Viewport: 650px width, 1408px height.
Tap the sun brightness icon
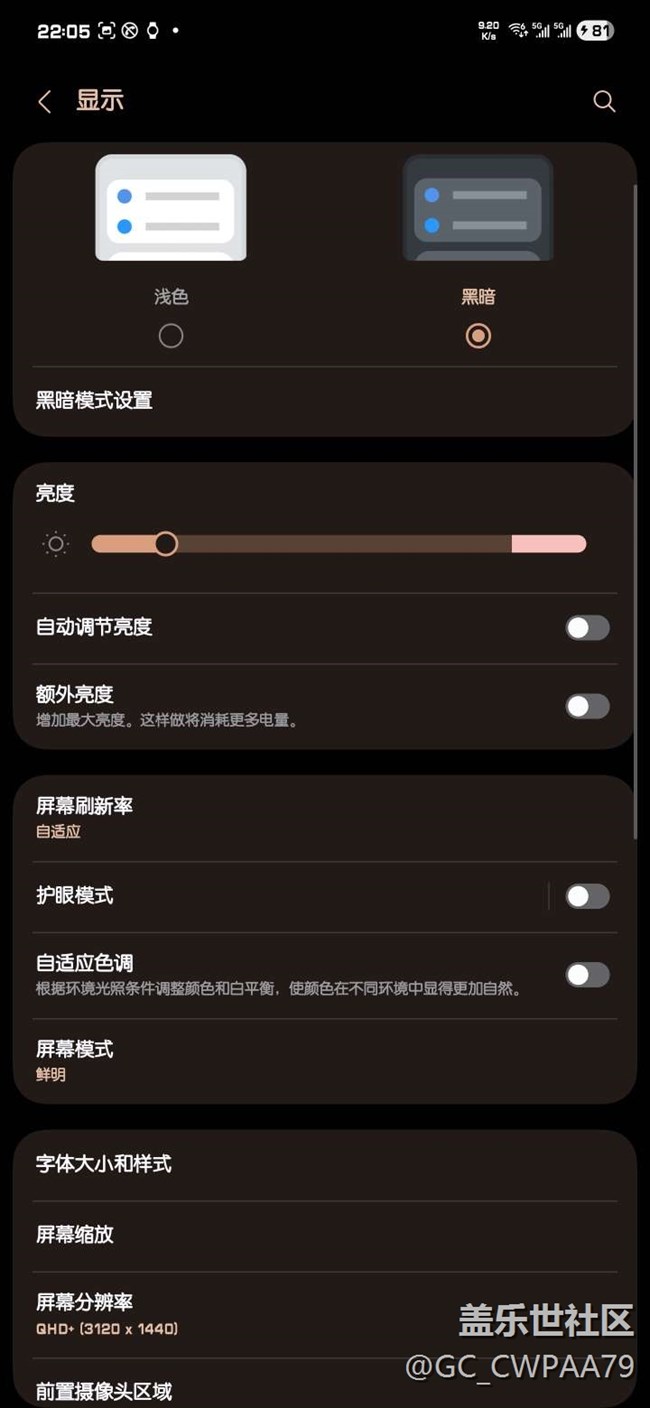(x=56, y=544)
